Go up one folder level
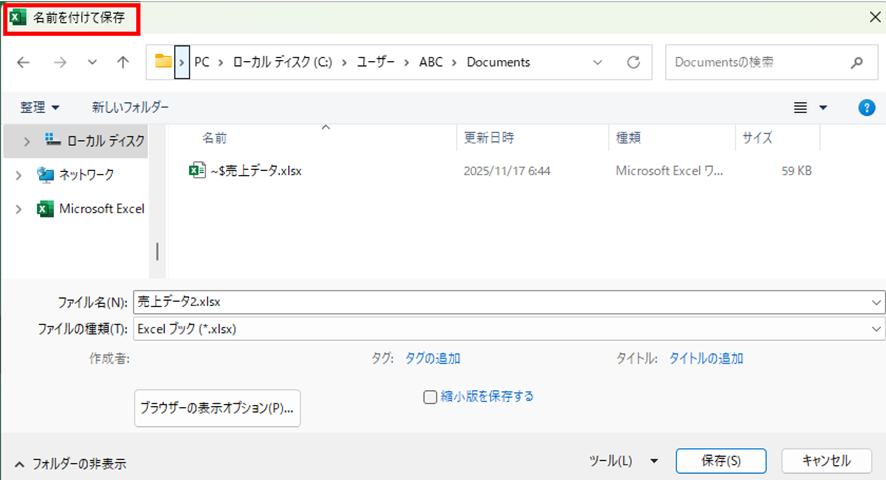This screenshot has height=480, width=886. pyautogui.click(x=123, y=62)
